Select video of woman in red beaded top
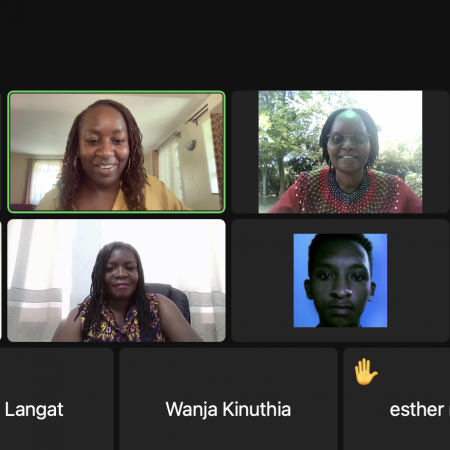The width and height of the screenshot is (450, 450). [x=340, y=152]
